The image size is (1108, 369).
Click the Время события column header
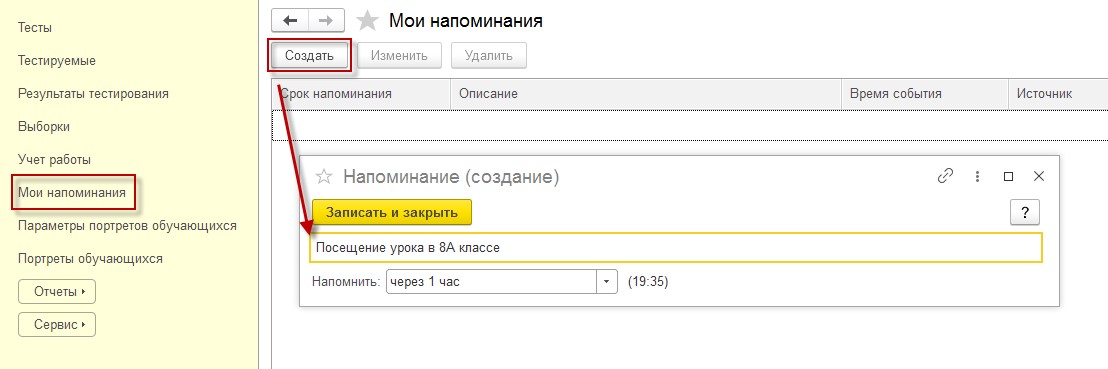coord(924,93)
